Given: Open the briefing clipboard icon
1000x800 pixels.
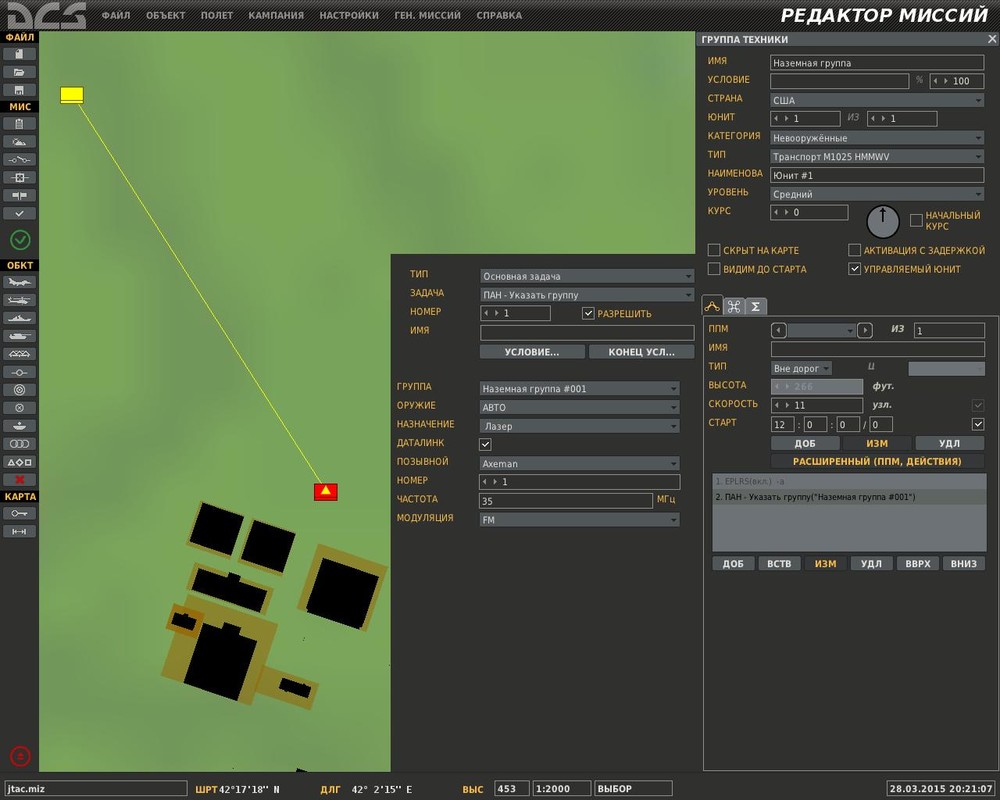Looking at the screenshot, I should [x=19, y=124].
